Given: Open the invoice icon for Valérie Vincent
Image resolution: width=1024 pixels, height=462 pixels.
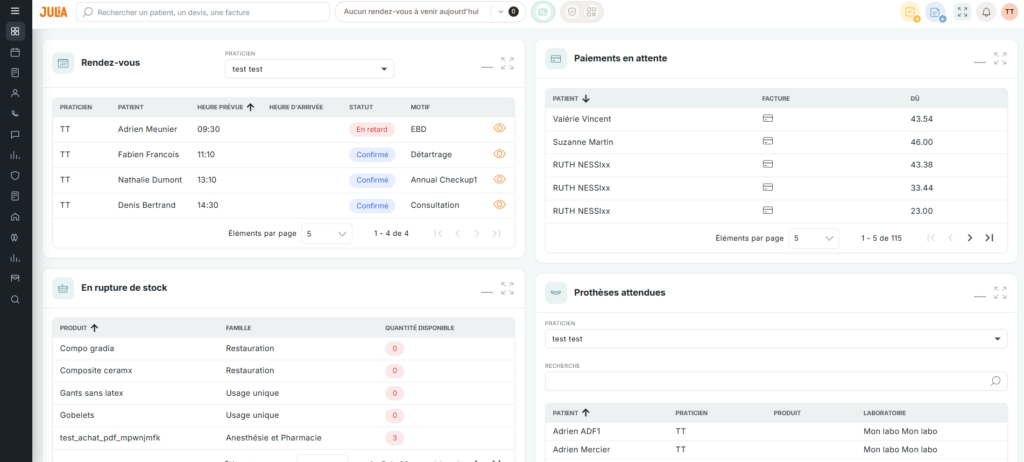Looking at the screenshot, I should 768,118.
